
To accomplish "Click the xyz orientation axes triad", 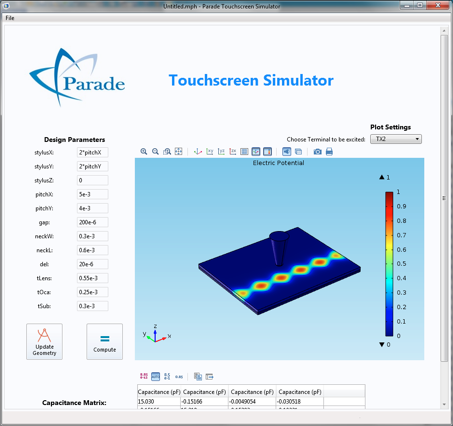I will click(156, 334).
